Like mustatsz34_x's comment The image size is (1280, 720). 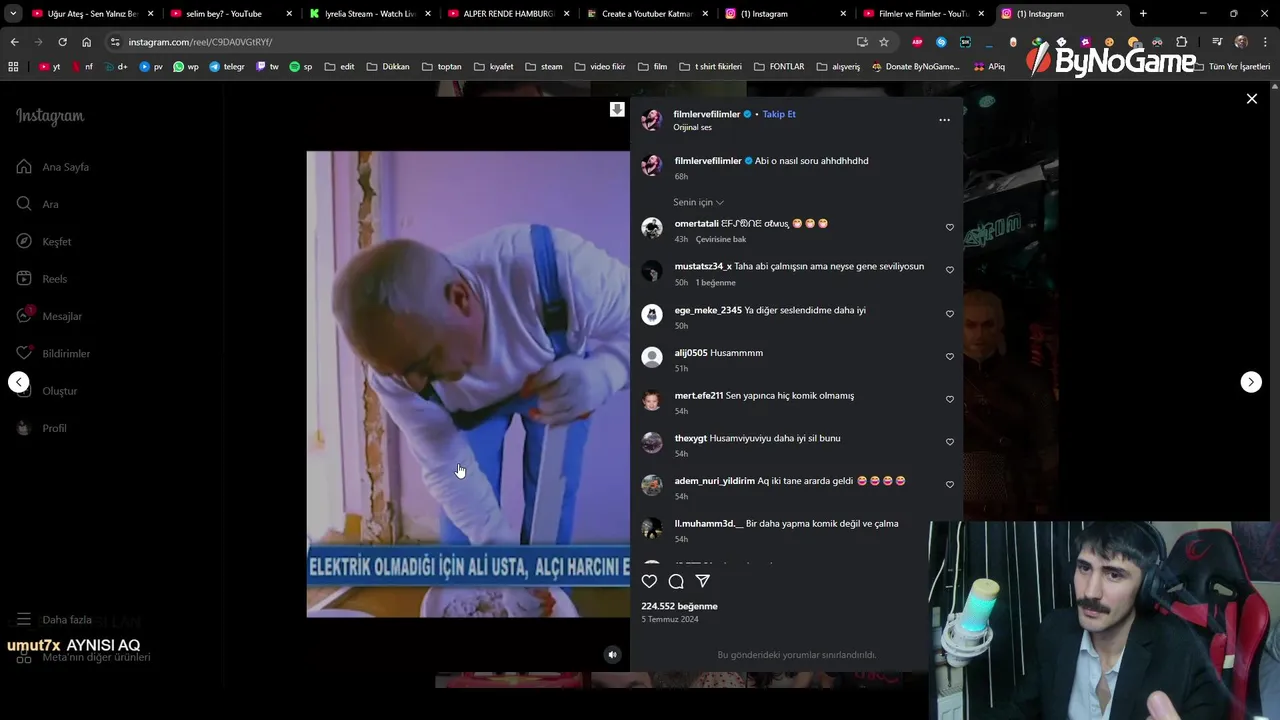[x=950, y=270]
